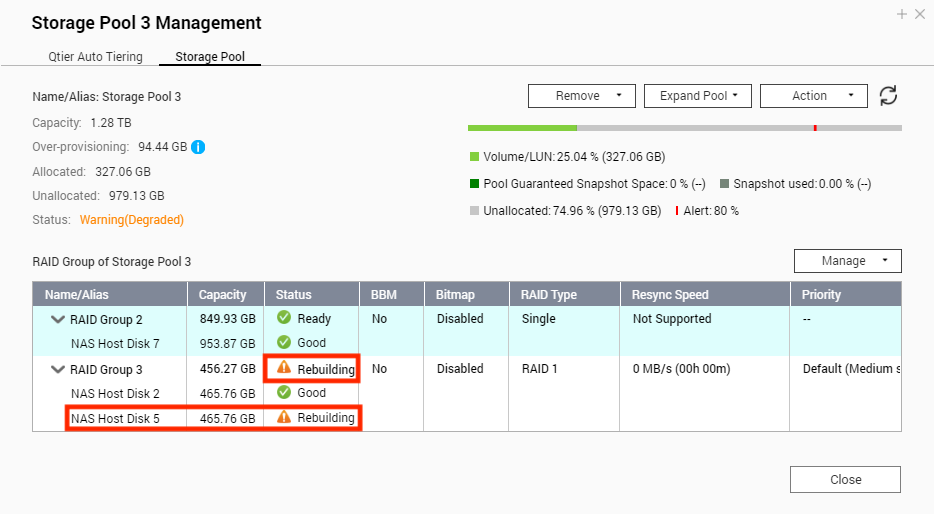Screen dimensions: 934x514
Task: Click green check icon beside Ready status
Action: [x=284, y=317]
